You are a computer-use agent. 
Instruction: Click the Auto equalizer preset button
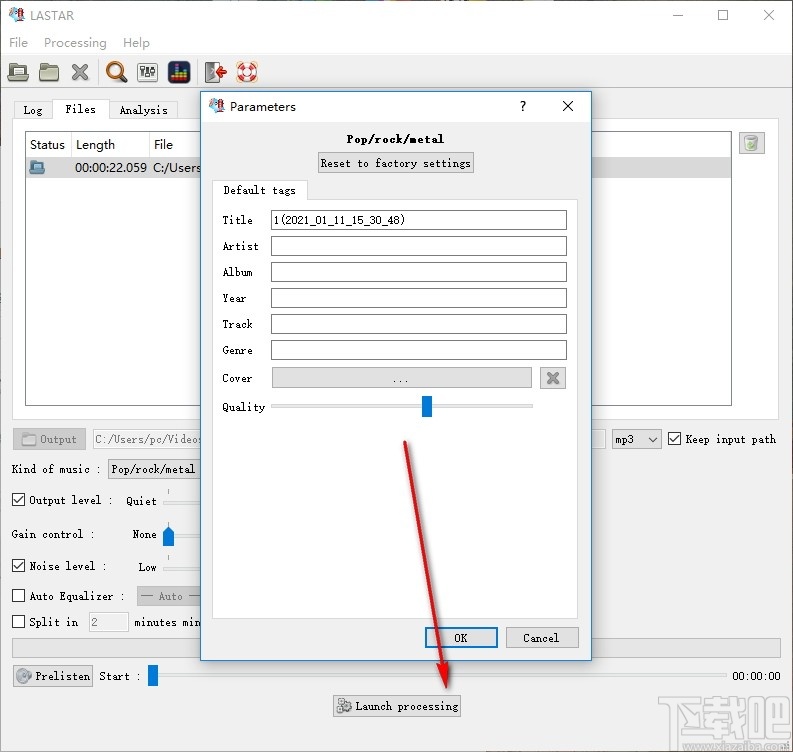tap(169, 596)
